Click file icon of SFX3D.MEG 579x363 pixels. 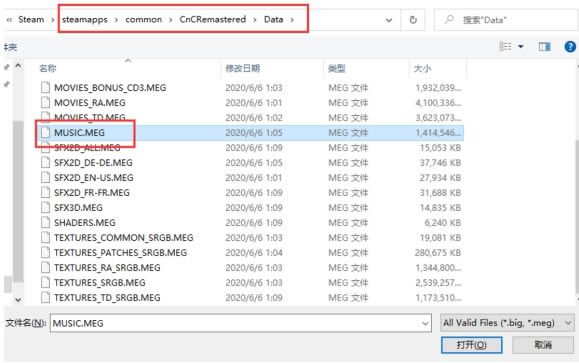45,208
